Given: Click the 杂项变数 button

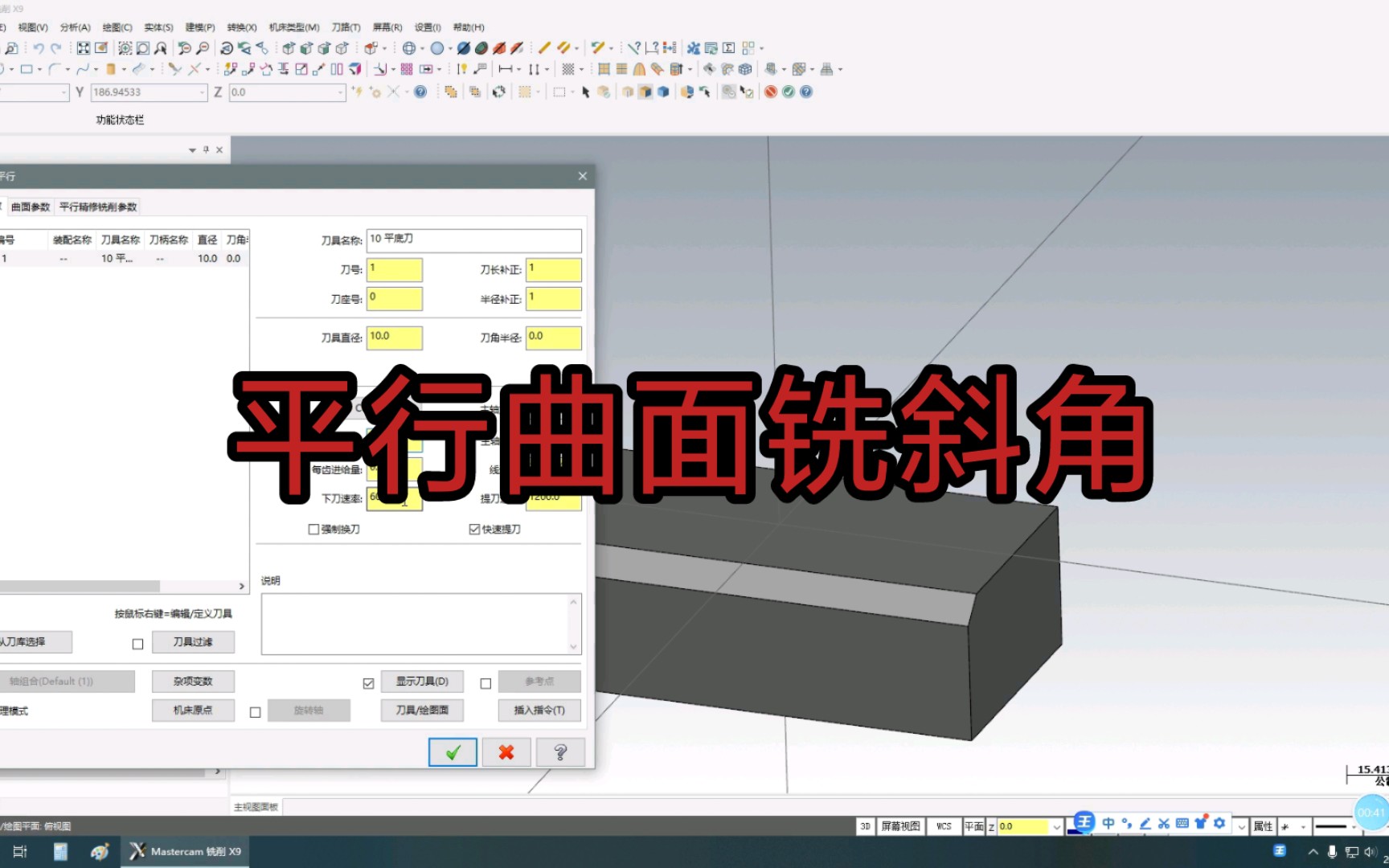Looking at the screenshot, I should point(192,681).
